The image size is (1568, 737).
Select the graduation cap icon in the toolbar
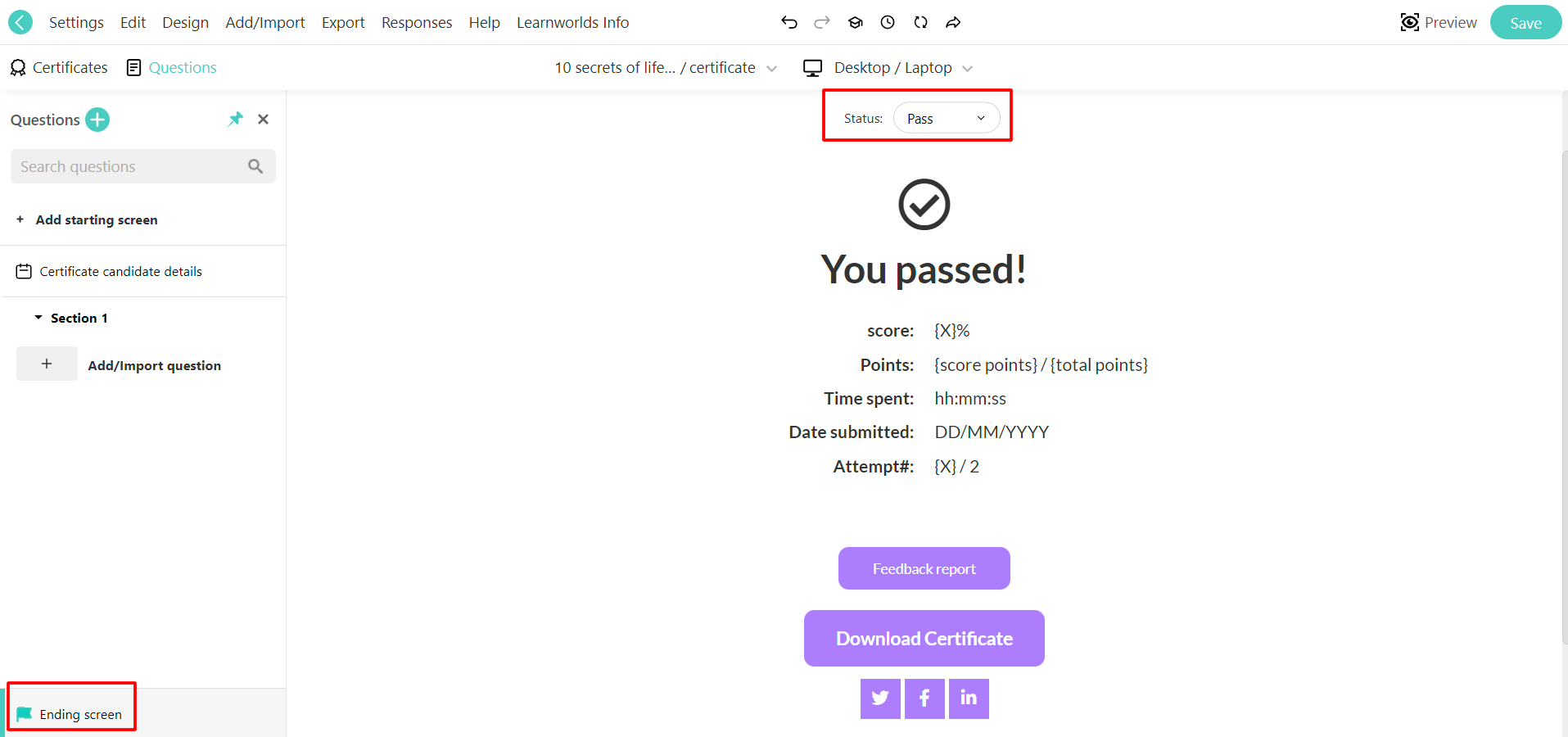pos(855,22)
